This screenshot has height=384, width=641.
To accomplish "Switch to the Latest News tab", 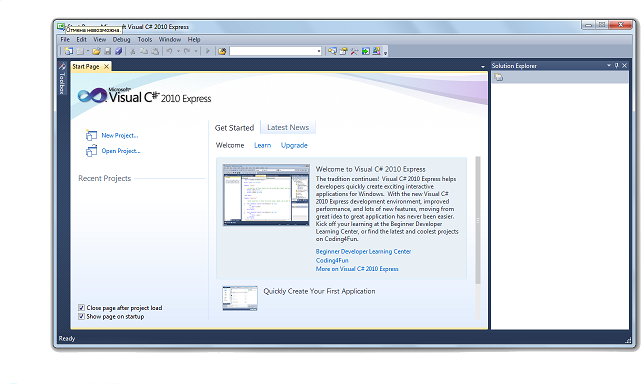I will coord(288,127).
